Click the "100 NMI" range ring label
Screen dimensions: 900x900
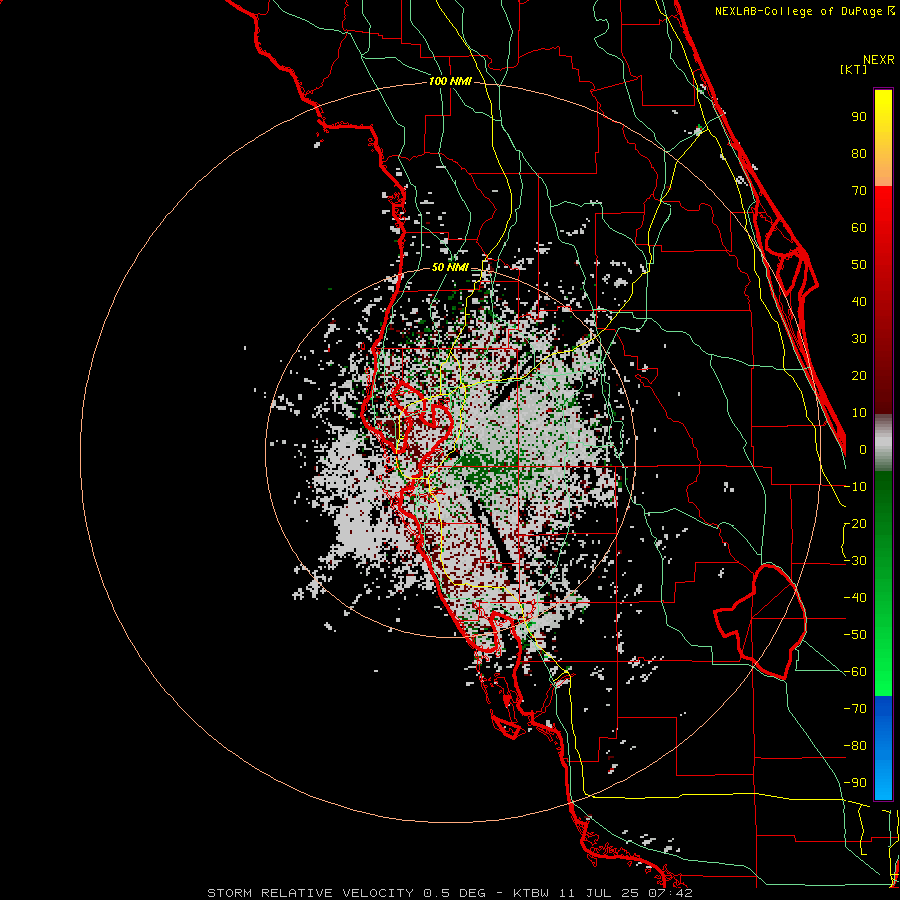tap(450, 81)
